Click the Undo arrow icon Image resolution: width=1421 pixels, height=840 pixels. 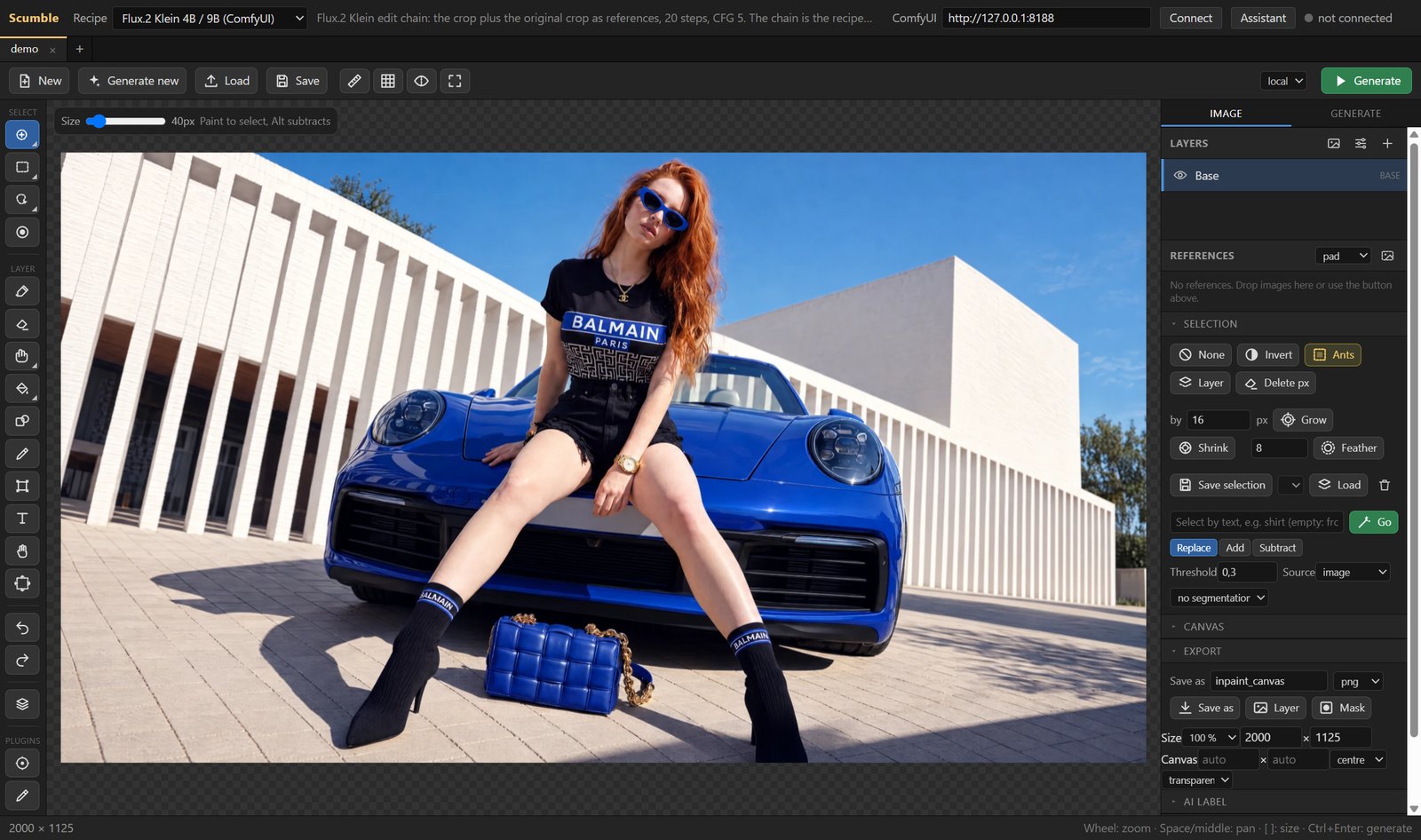[22, 629]
